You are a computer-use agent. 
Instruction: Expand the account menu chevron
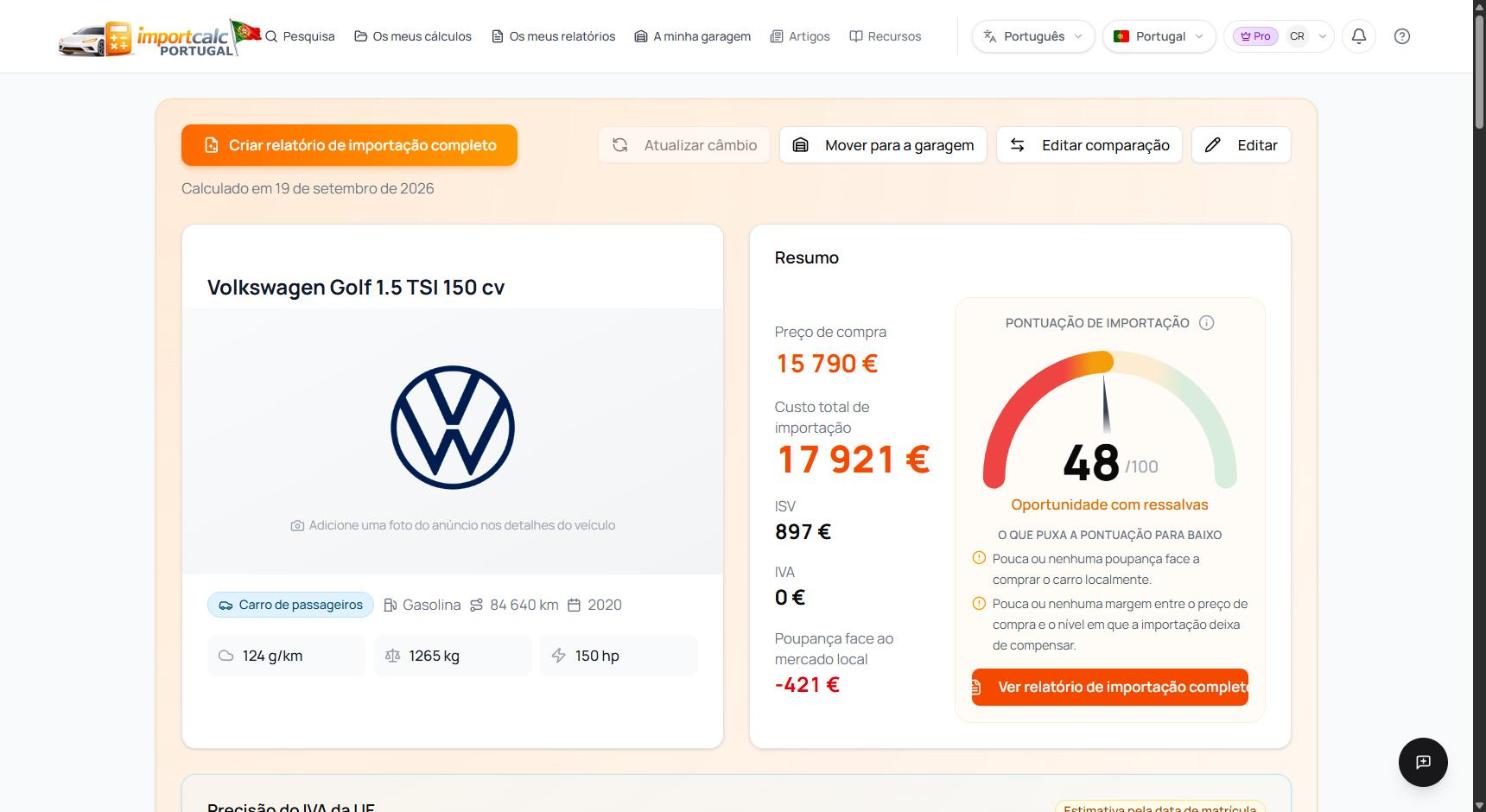pos(1322,36)
